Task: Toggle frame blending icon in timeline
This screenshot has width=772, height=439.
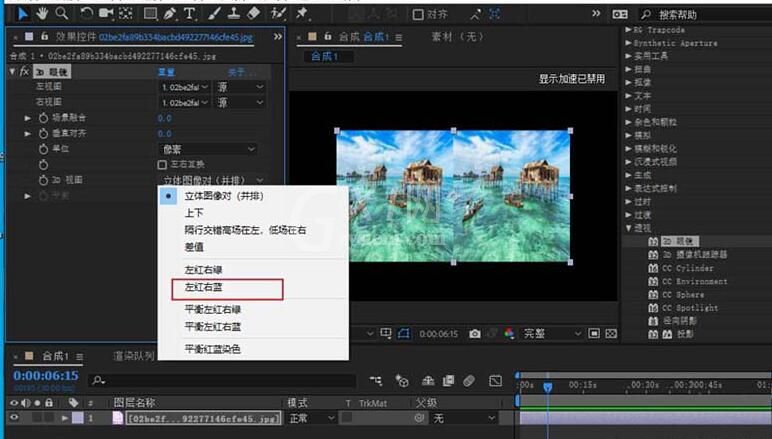Action: [449, 380]
